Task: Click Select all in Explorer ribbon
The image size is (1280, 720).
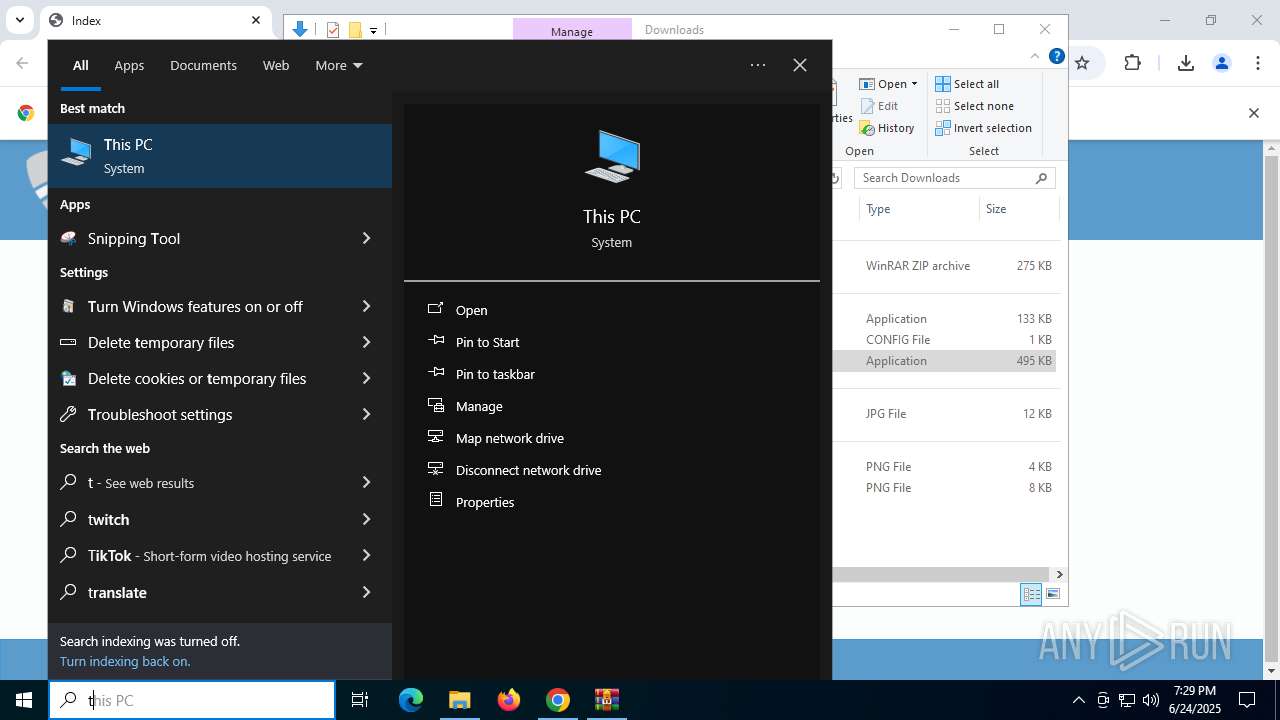Action: point(967,84)
